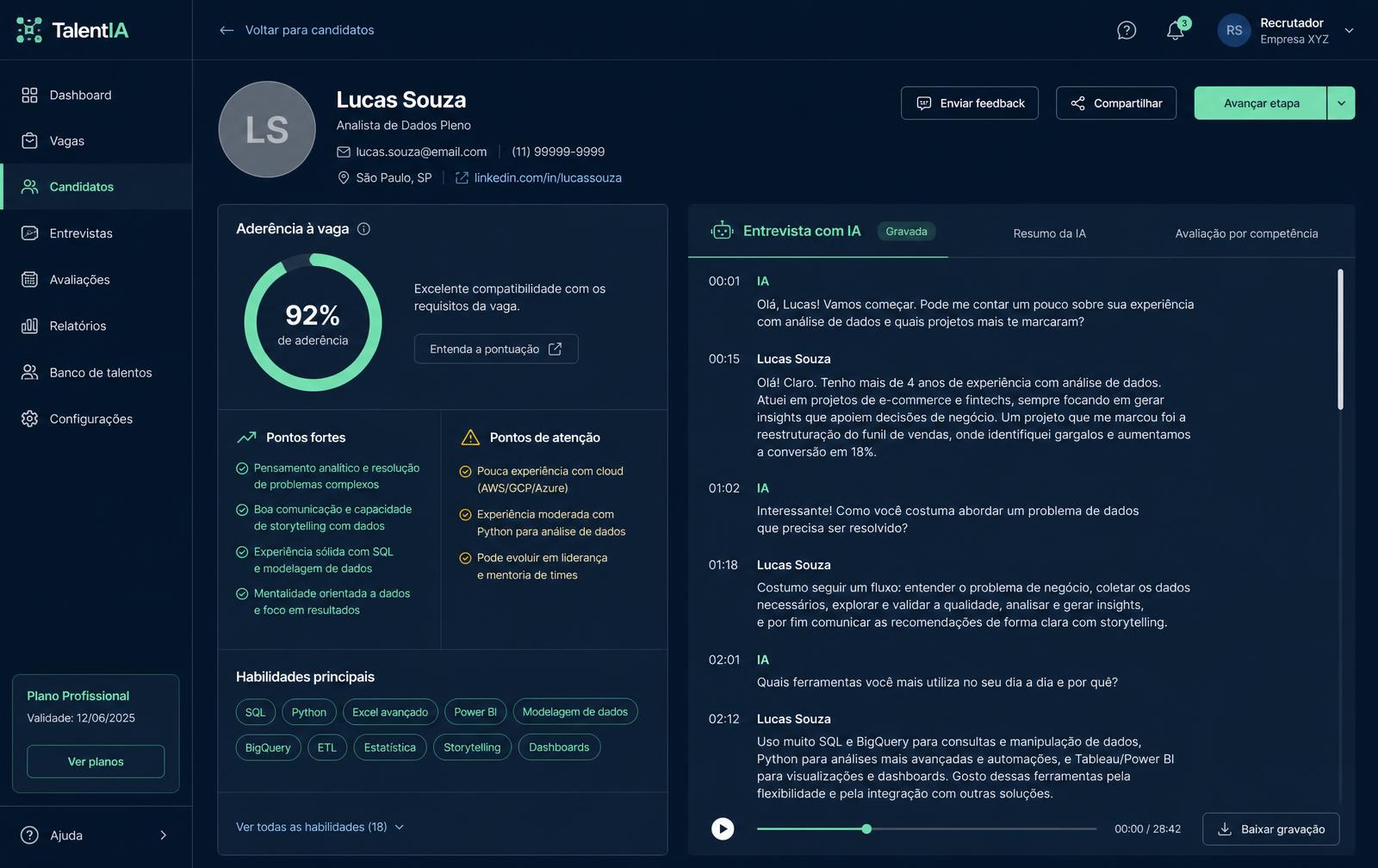Click the Enviar feedback button
1378x868 pixels.
(x=970, y=103)
